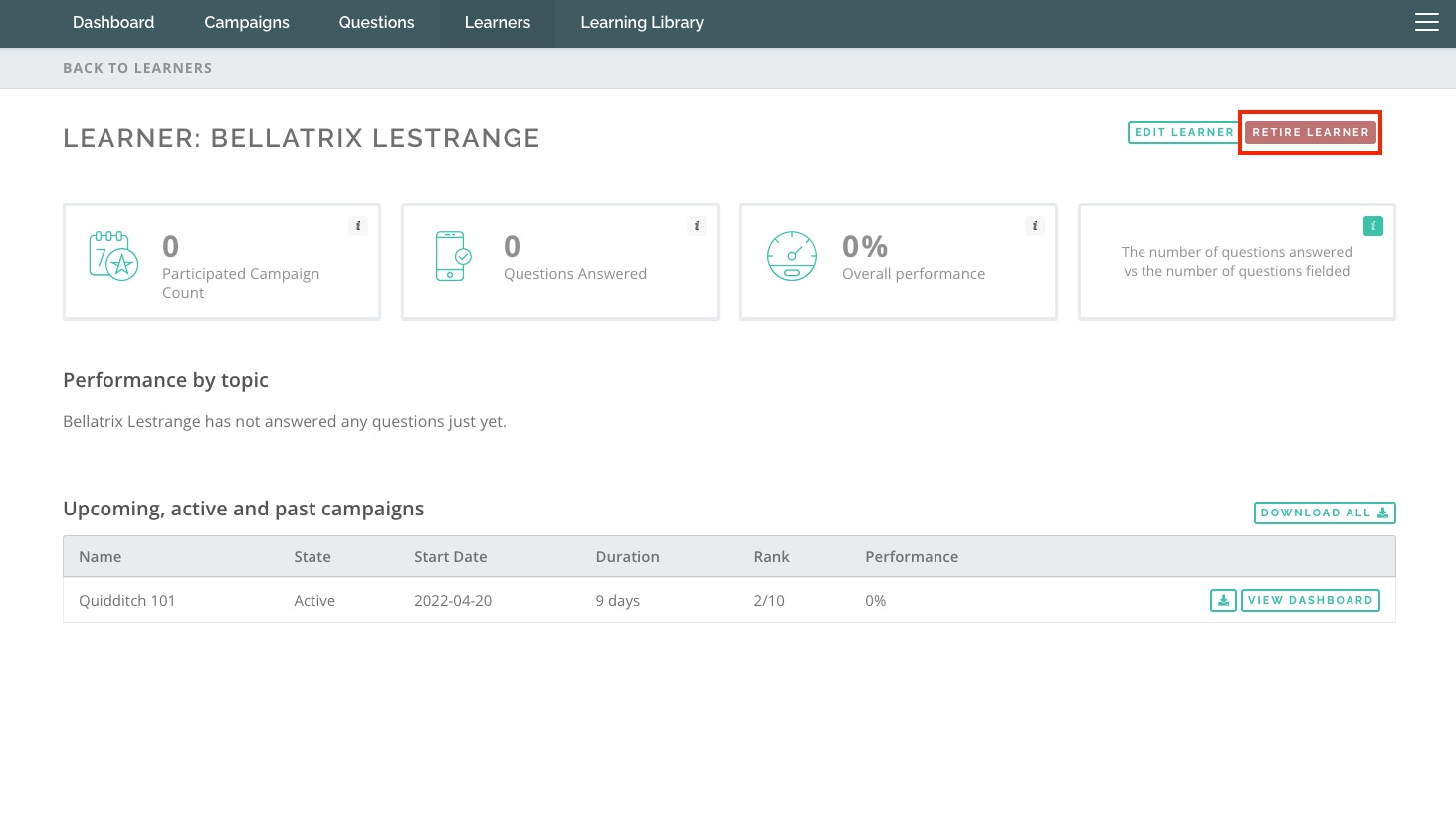
Task: Click the Participated Campaign Count label
Action: coord(241,283)
